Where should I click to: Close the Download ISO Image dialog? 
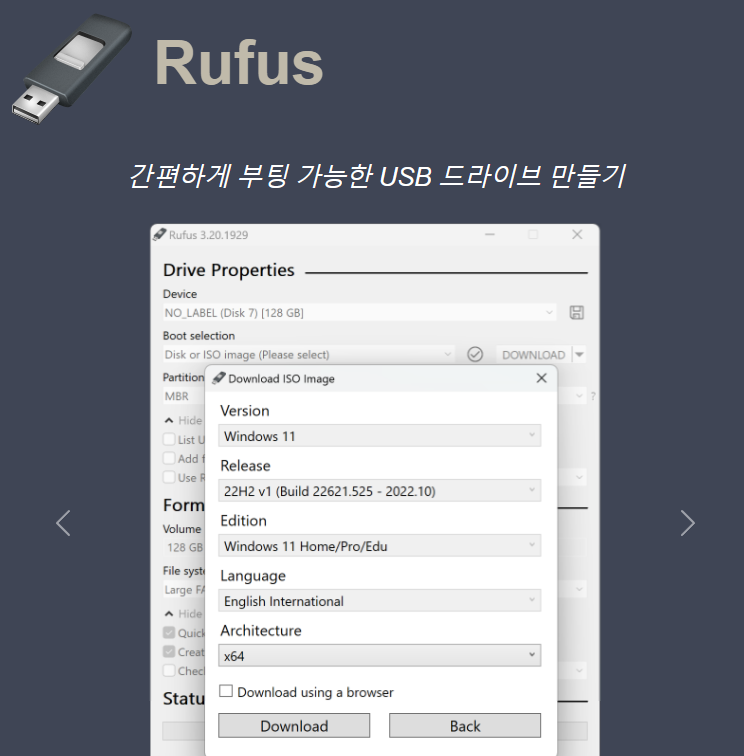tap(541, 378)
